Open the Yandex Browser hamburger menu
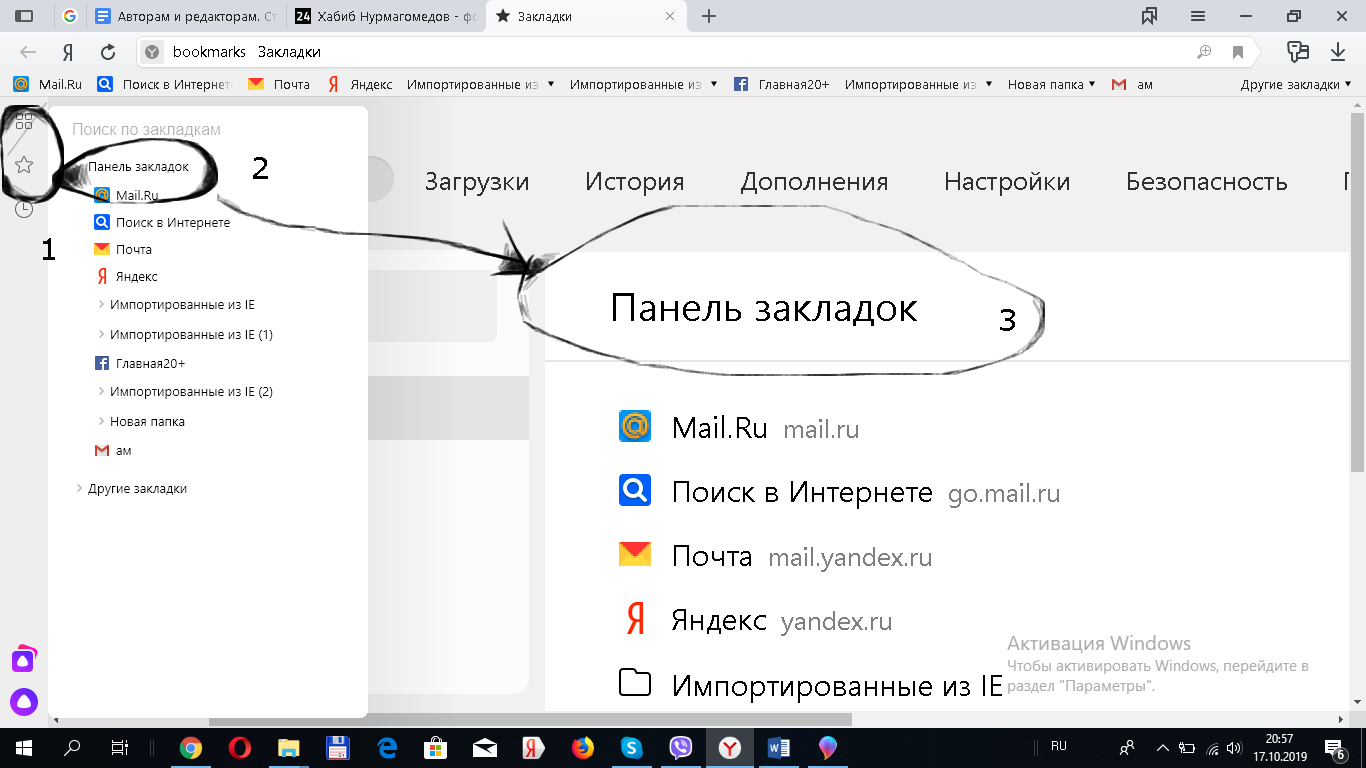The image size is (1366, 768). coord(1198,16)
